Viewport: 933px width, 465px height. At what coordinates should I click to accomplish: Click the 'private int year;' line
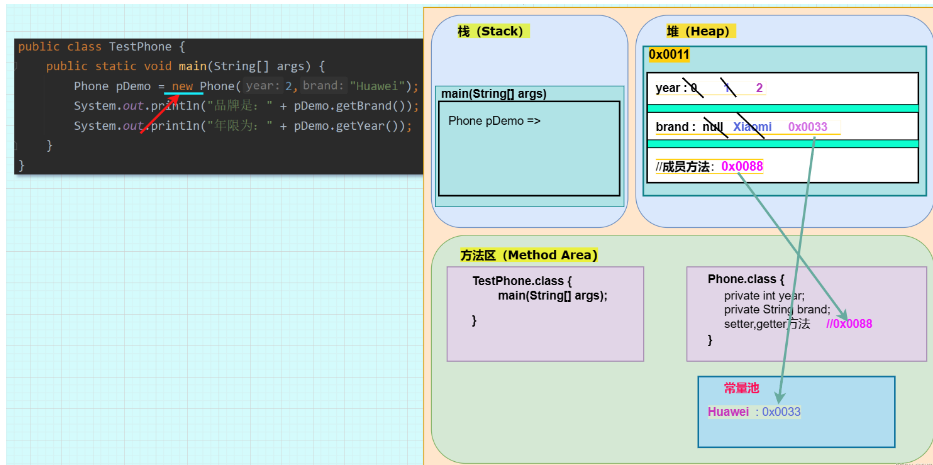765,295
